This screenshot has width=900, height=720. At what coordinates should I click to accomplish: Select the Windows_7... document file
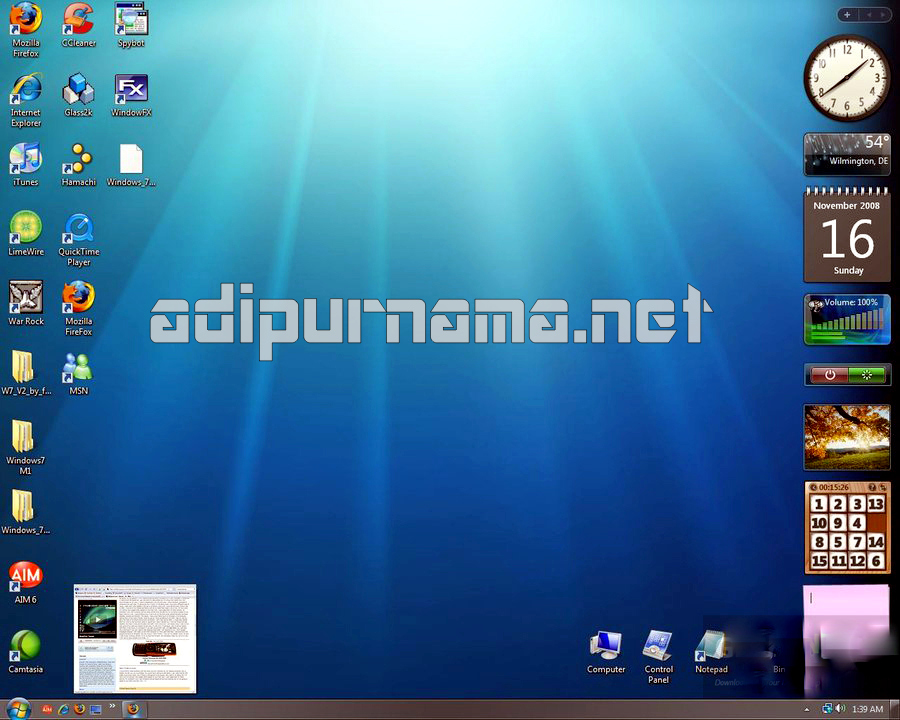click(x=131, y=164)
